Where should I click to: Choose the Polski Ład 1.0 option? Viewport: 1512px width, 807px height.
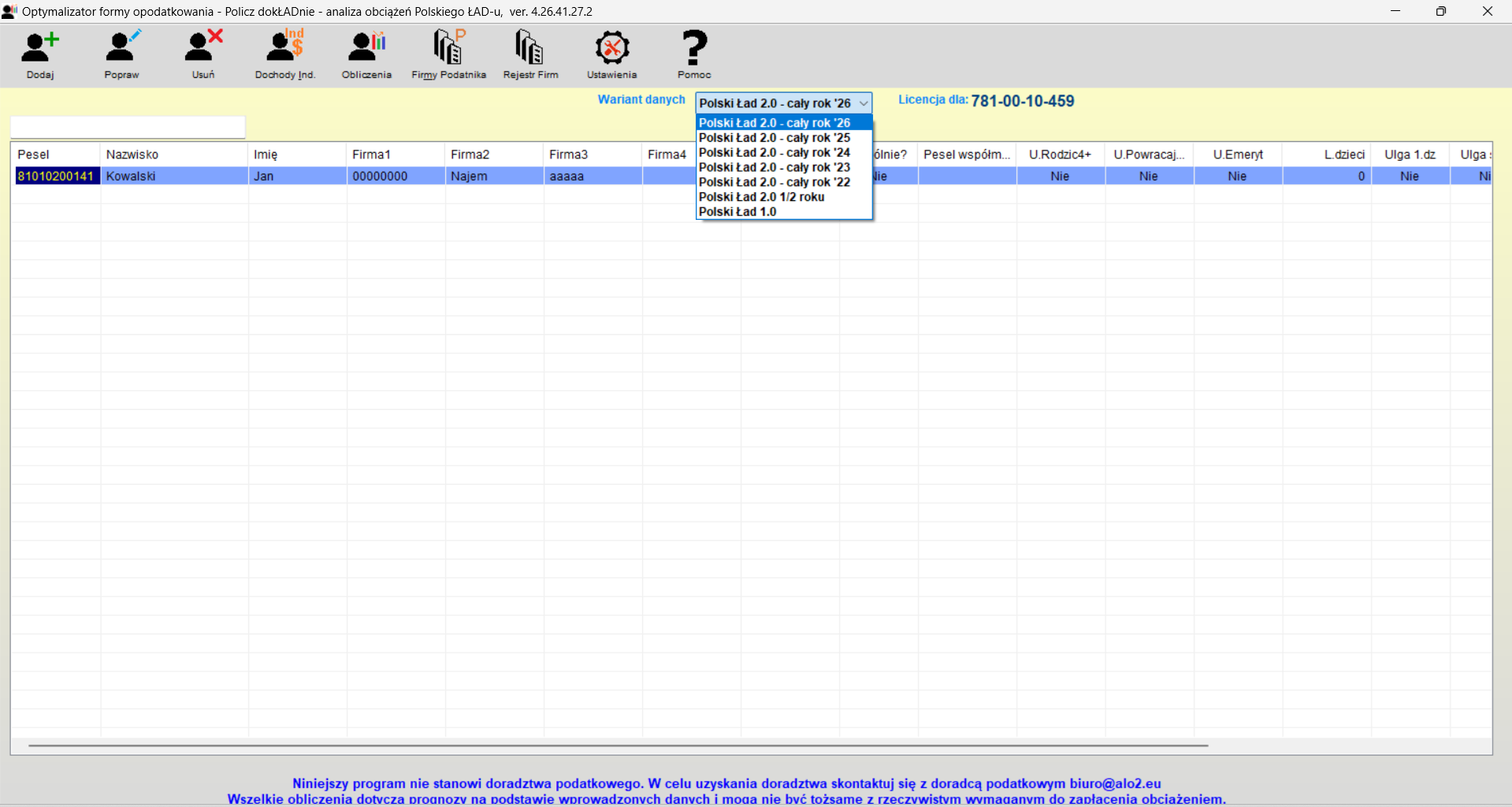tap(737, 212)
